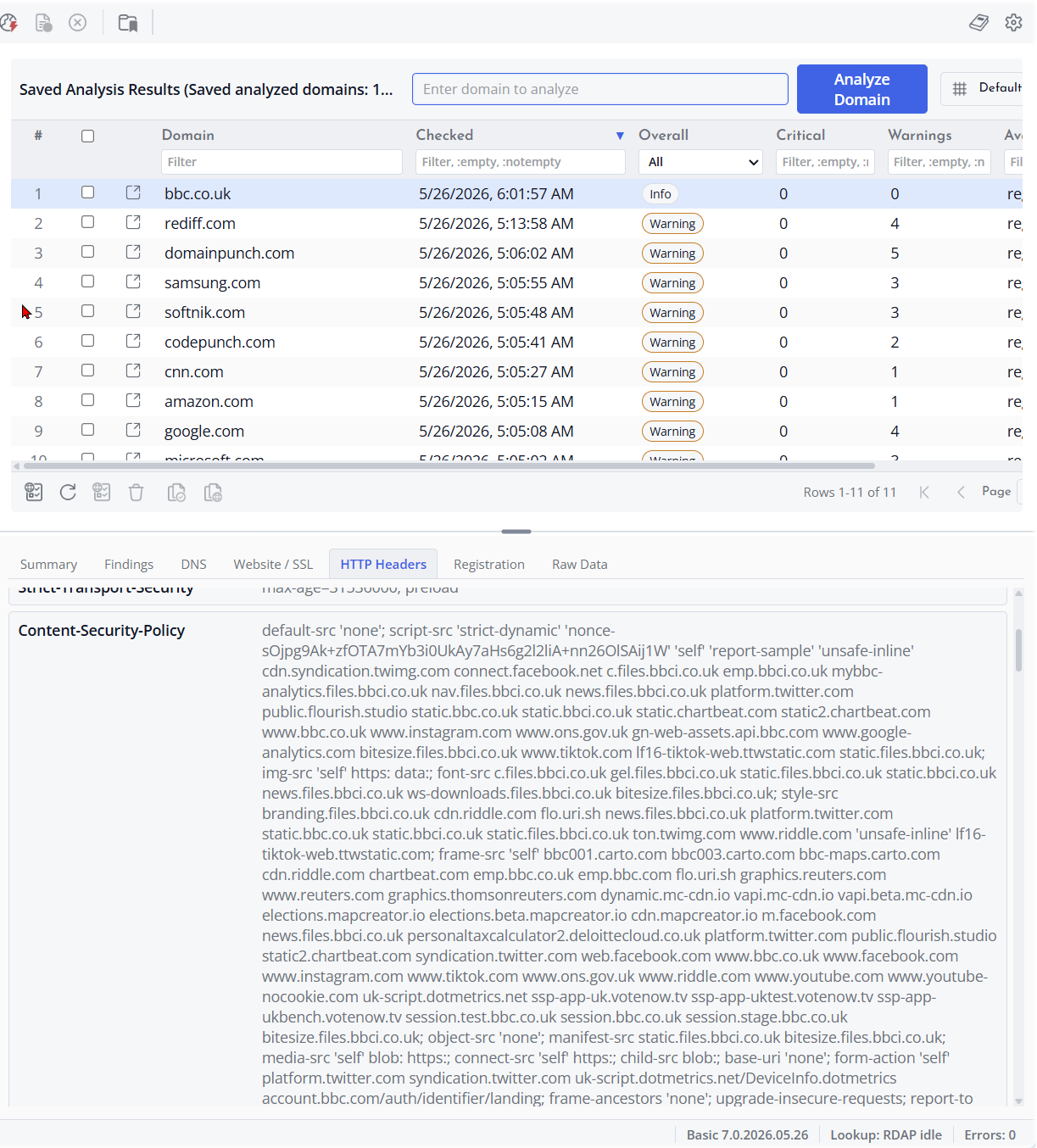This screenshot has width=1037, height=1148.
Task: Click the globe checklist icon in the table footer
Action: click(x=34, y=492)
